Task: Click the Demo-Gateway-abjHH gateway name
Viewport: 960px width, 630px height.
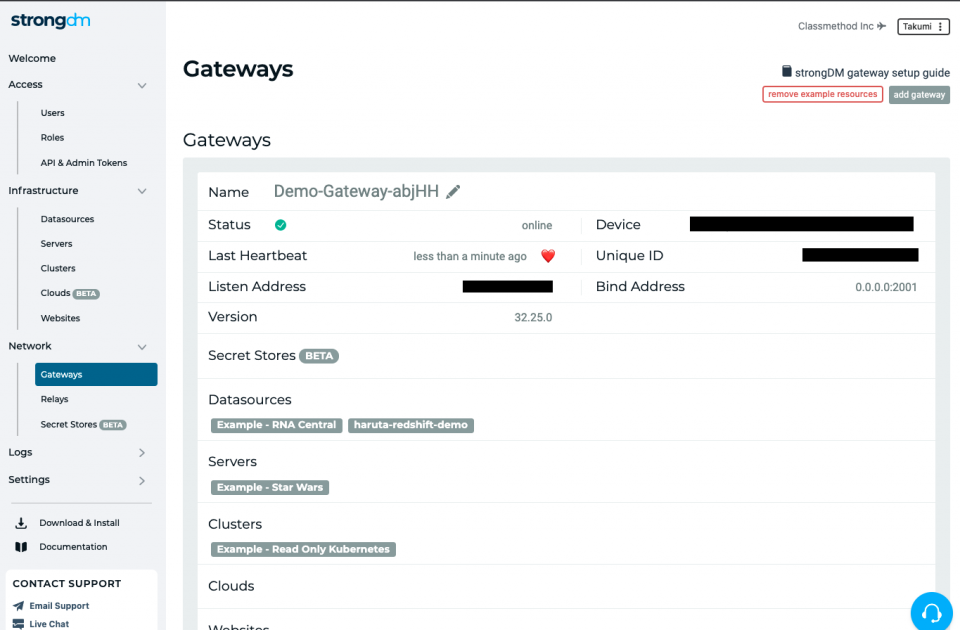Action: click(x=356, y=192)
